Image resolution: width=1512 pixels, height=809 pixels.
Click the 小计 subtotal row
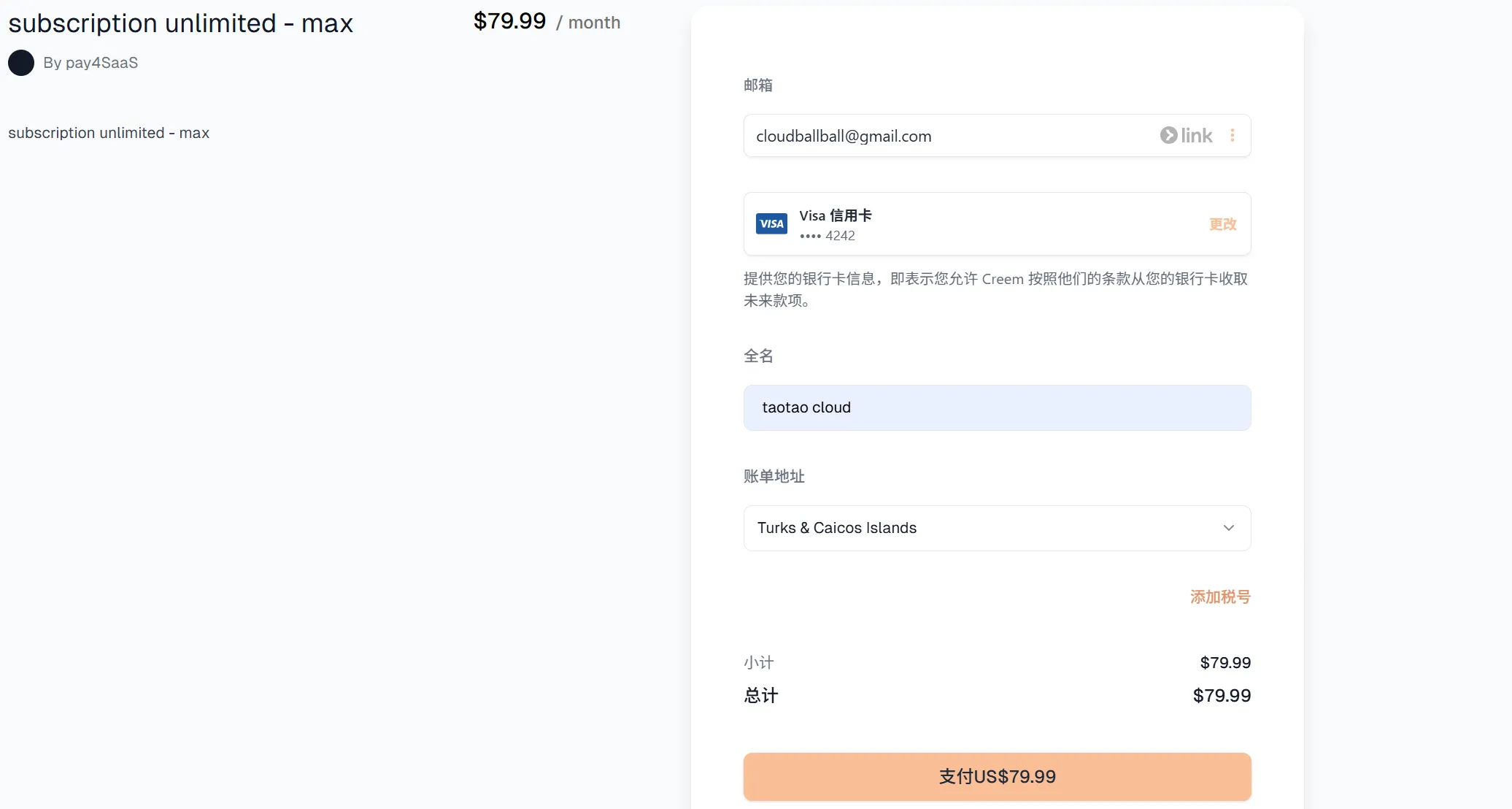758,662
